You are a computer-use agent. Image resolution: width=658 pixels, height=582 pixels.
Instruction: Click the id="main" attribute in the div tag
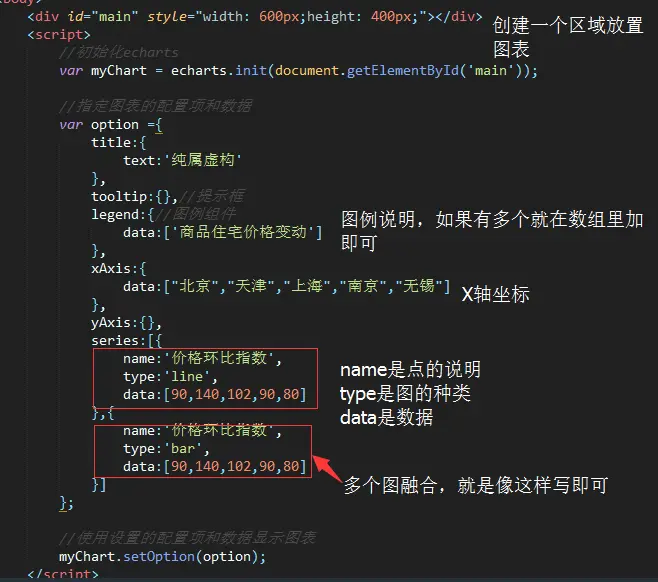[x=103, y=17]
